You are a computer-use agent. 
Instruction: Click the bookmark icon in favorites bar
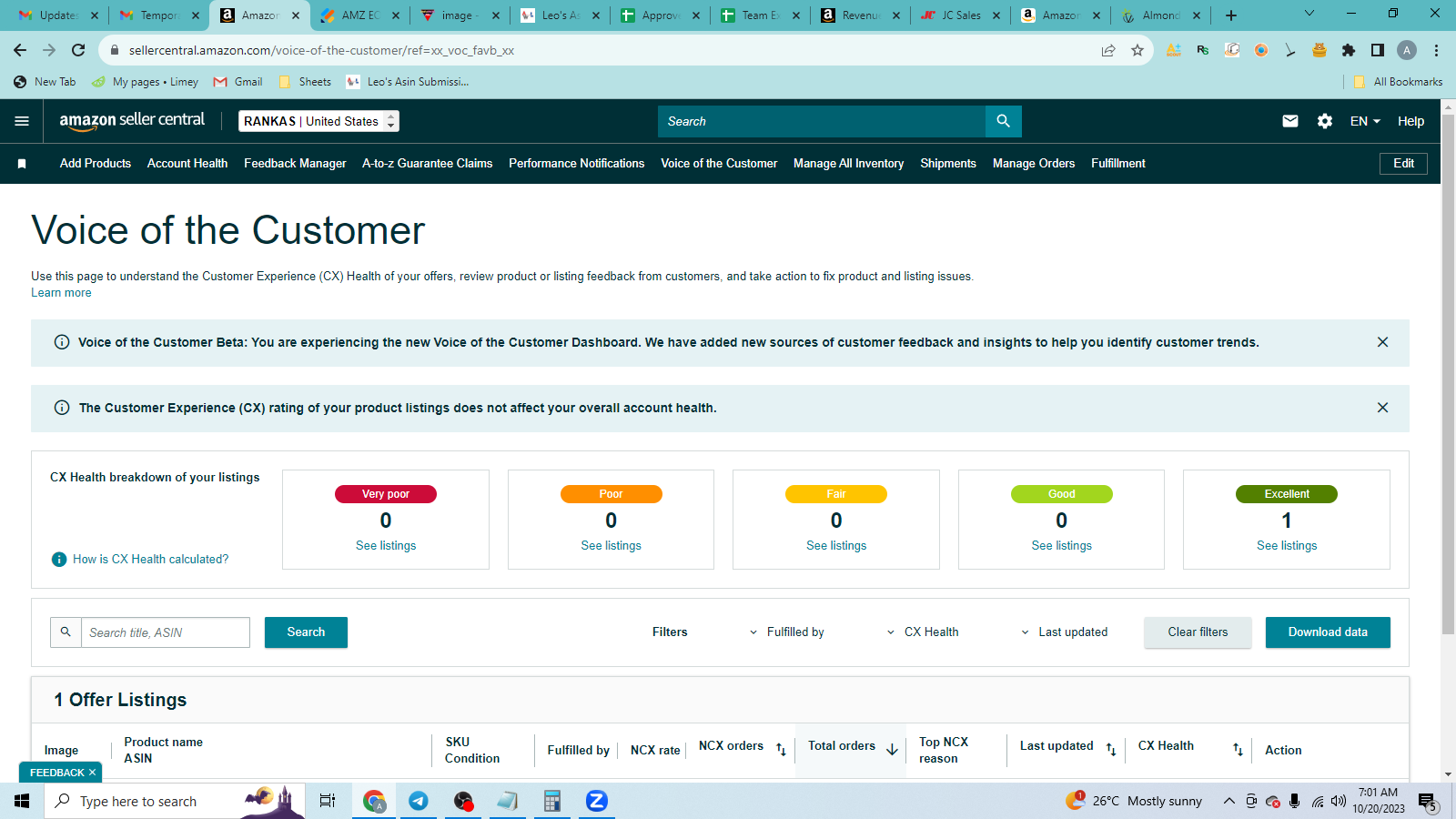coord(22,164)
